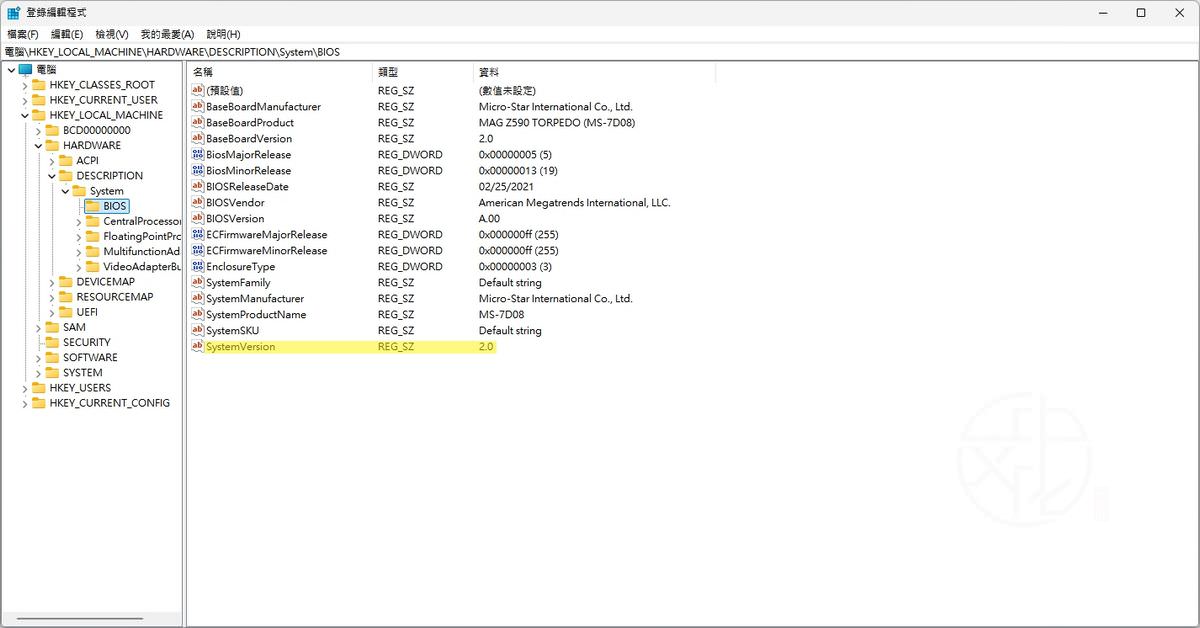Open the 說明(H) menu

pyautogui.click(x=223, y=34)
